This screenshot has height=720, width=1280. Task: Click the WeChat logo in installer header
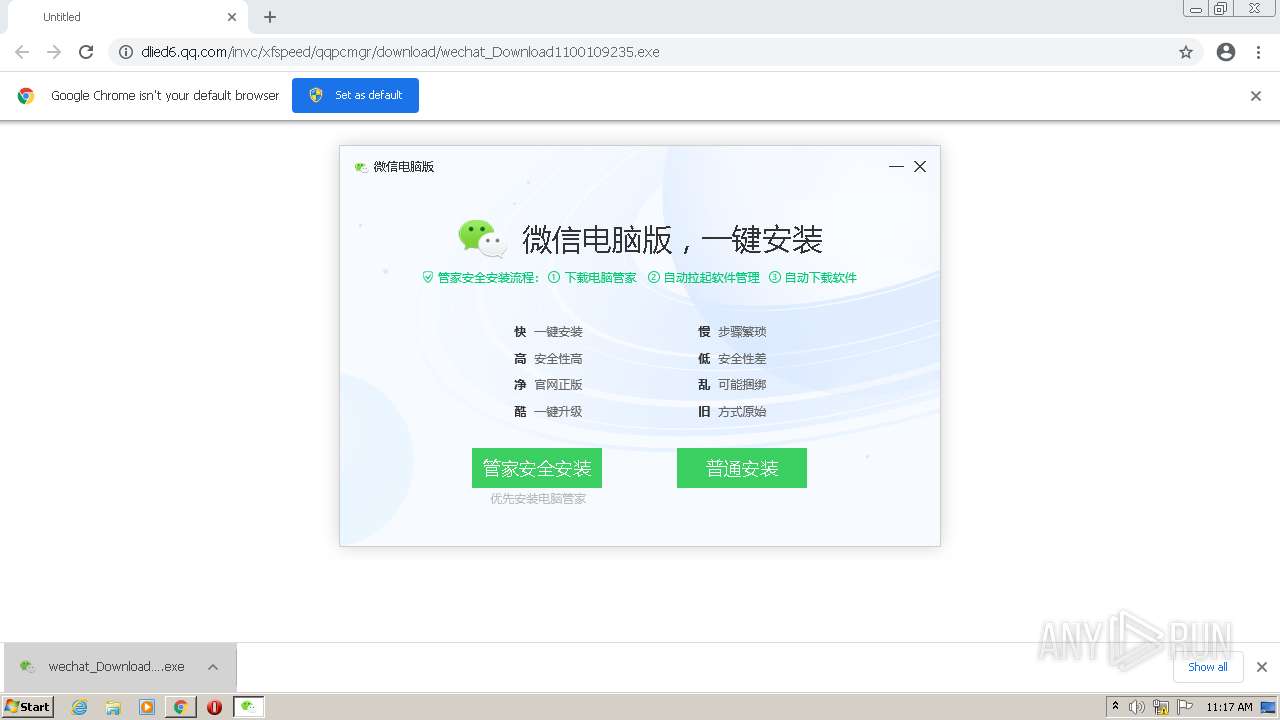tap(482, 239)
